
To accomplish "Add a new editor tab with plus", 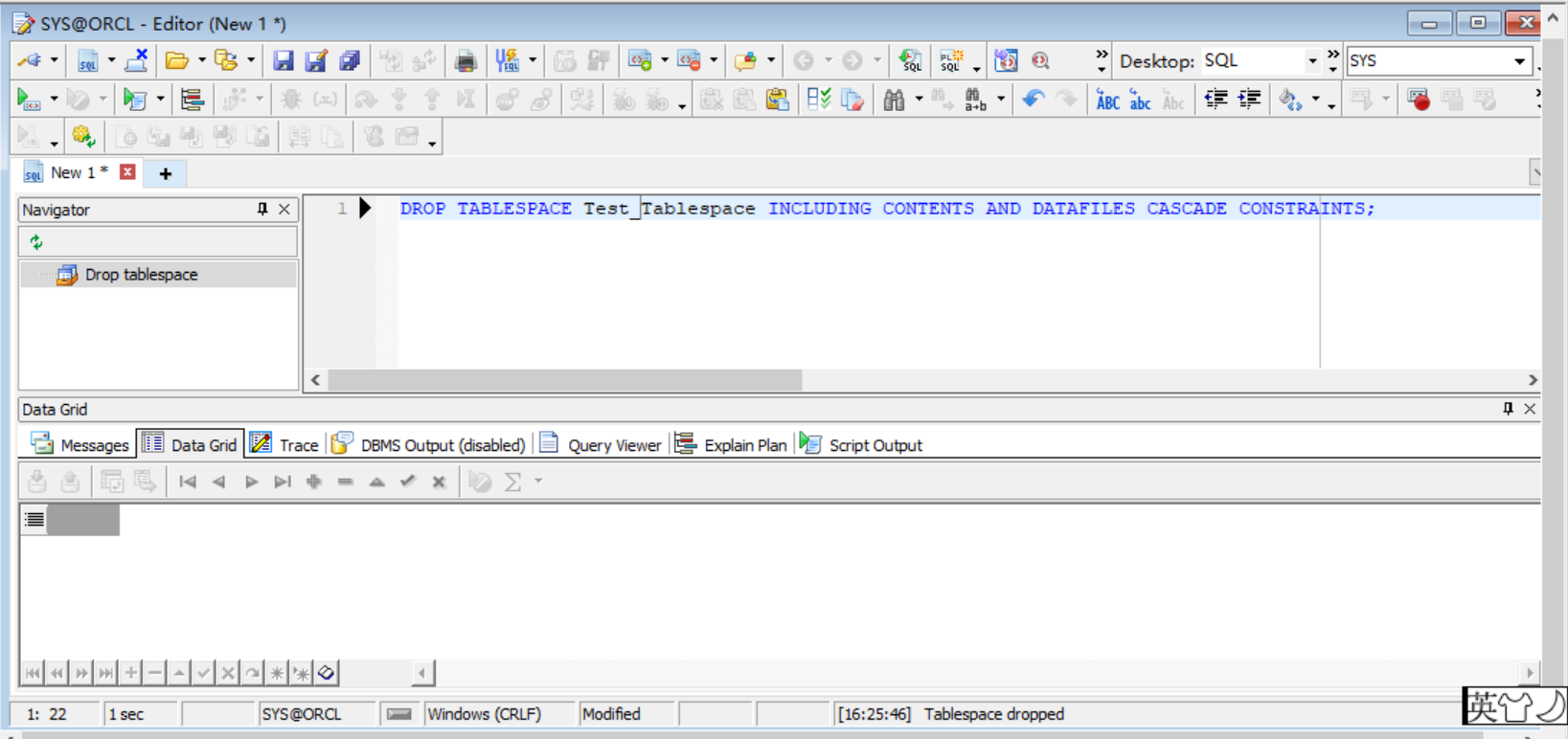I will 166,173.
